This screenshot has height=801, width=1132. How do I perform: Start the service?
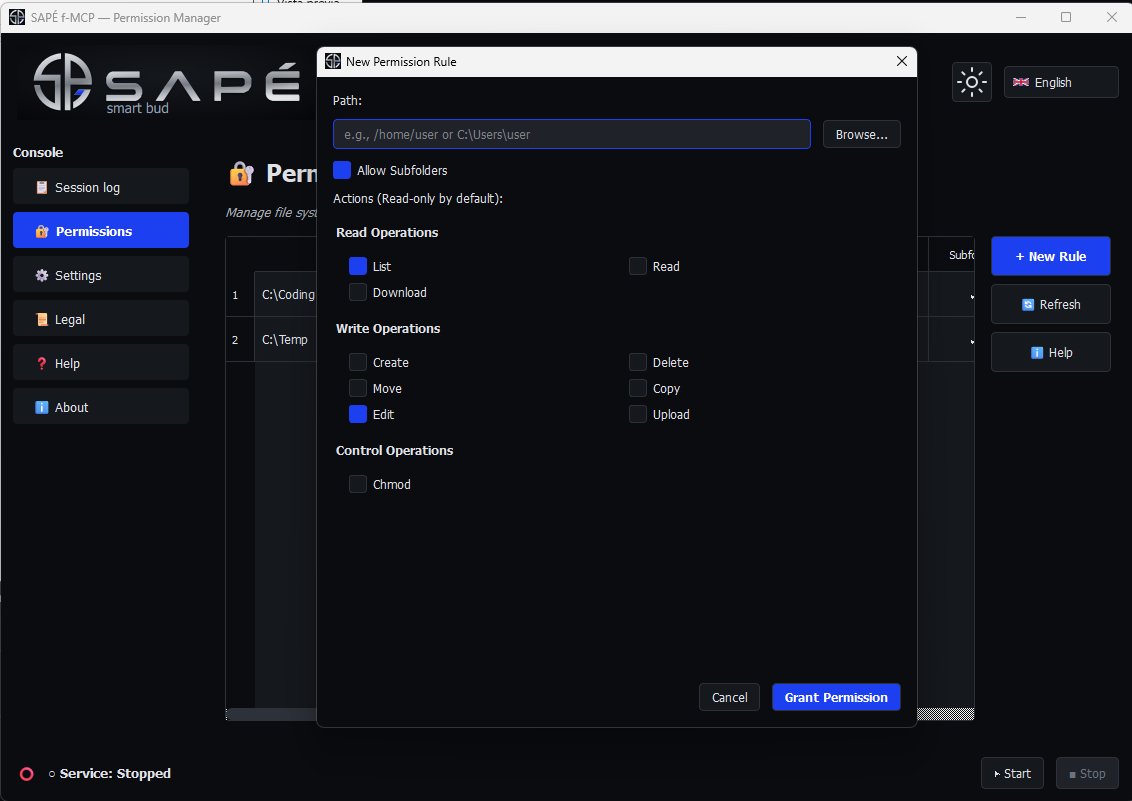pyautogui.click(x=1012, y=774)
